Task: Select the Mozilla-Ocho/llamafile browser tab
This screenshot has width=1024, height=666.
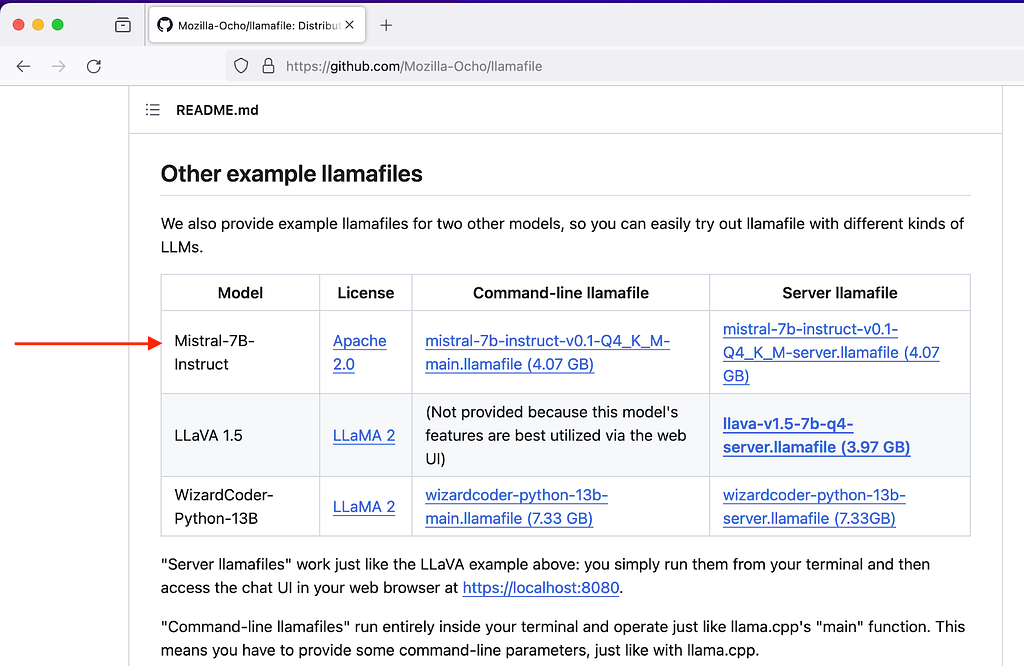Action: coord(257,25)
